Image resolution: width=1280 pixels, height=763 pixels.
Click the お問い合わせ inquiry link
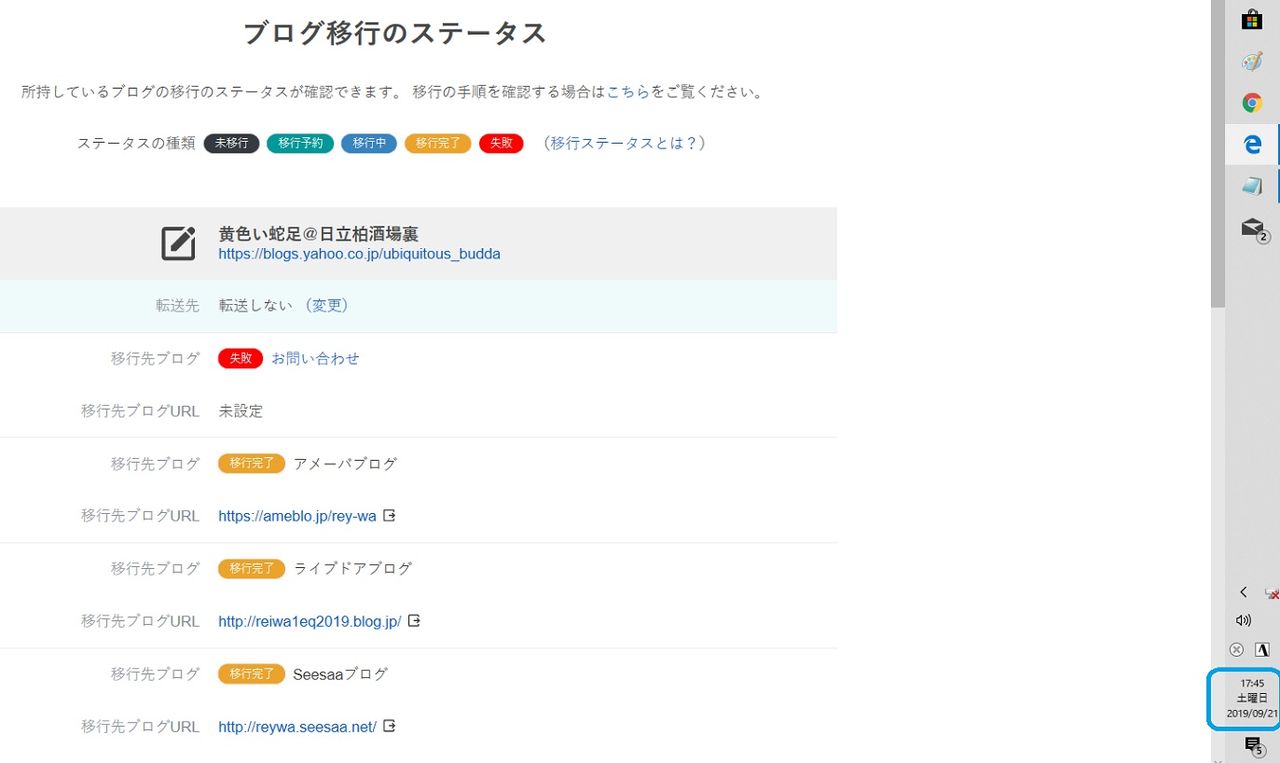click(315, 358)
